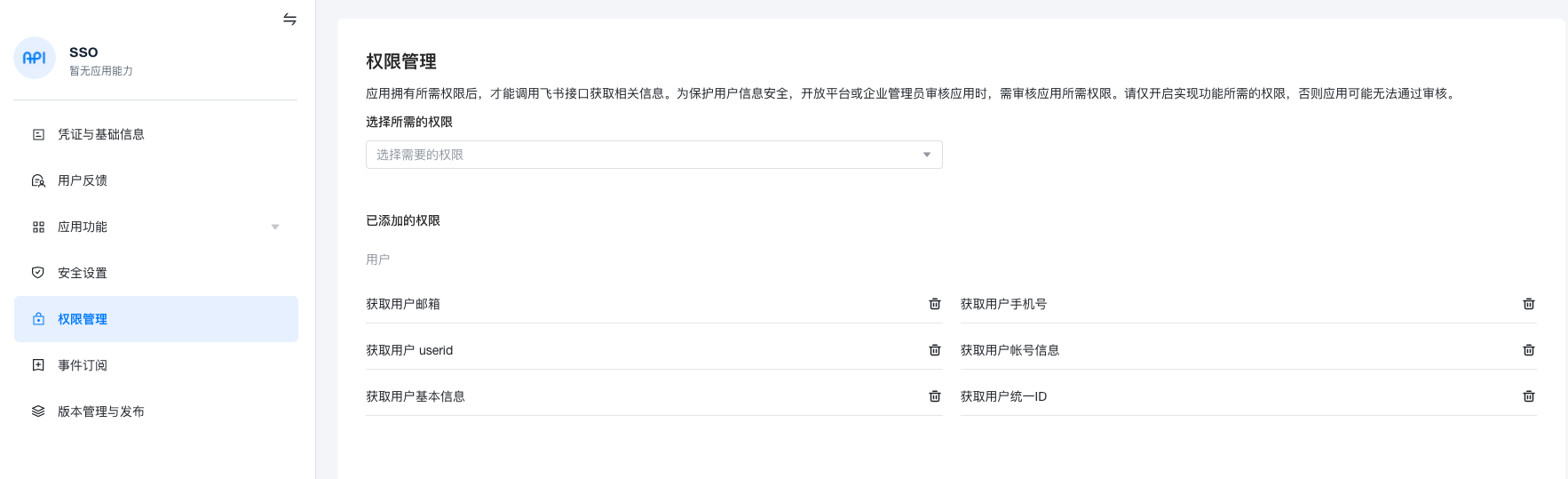Open 安全设置 from the sidebar
This screenshot has width=1568, height=479.
[82, 273]
